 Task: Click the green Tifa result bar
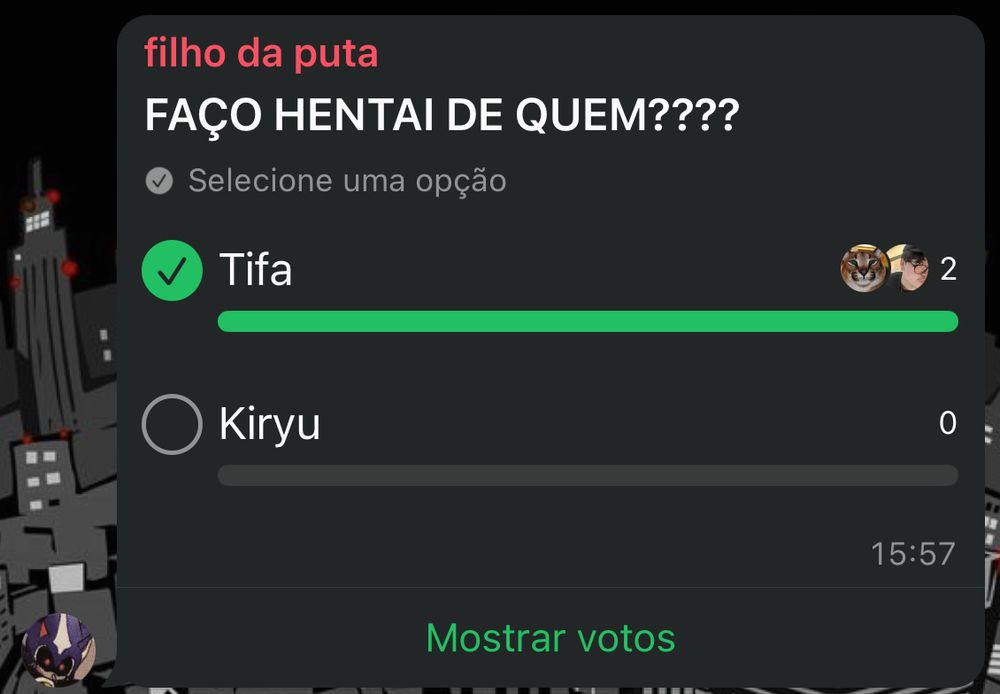[x=587, y=321]
